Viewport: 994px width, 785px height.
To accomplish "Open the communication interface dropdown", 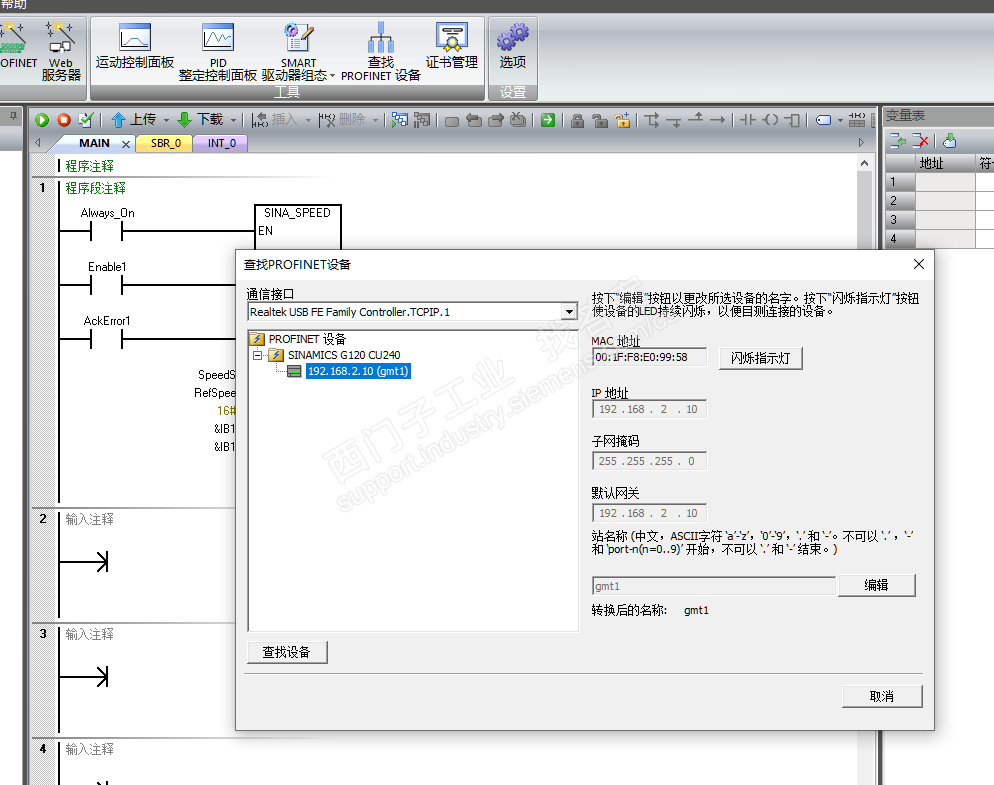I will tap(569, 312).
